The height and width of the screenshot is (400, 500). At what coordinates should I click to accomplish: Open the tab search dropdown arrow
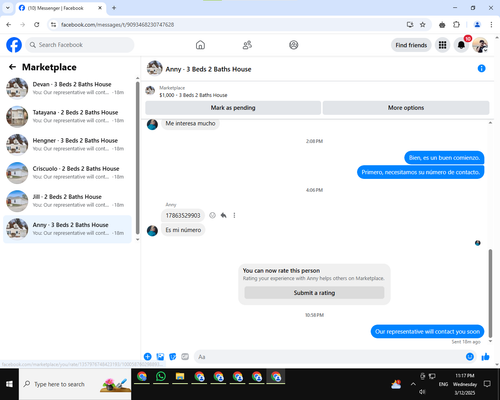pos(8,8)
